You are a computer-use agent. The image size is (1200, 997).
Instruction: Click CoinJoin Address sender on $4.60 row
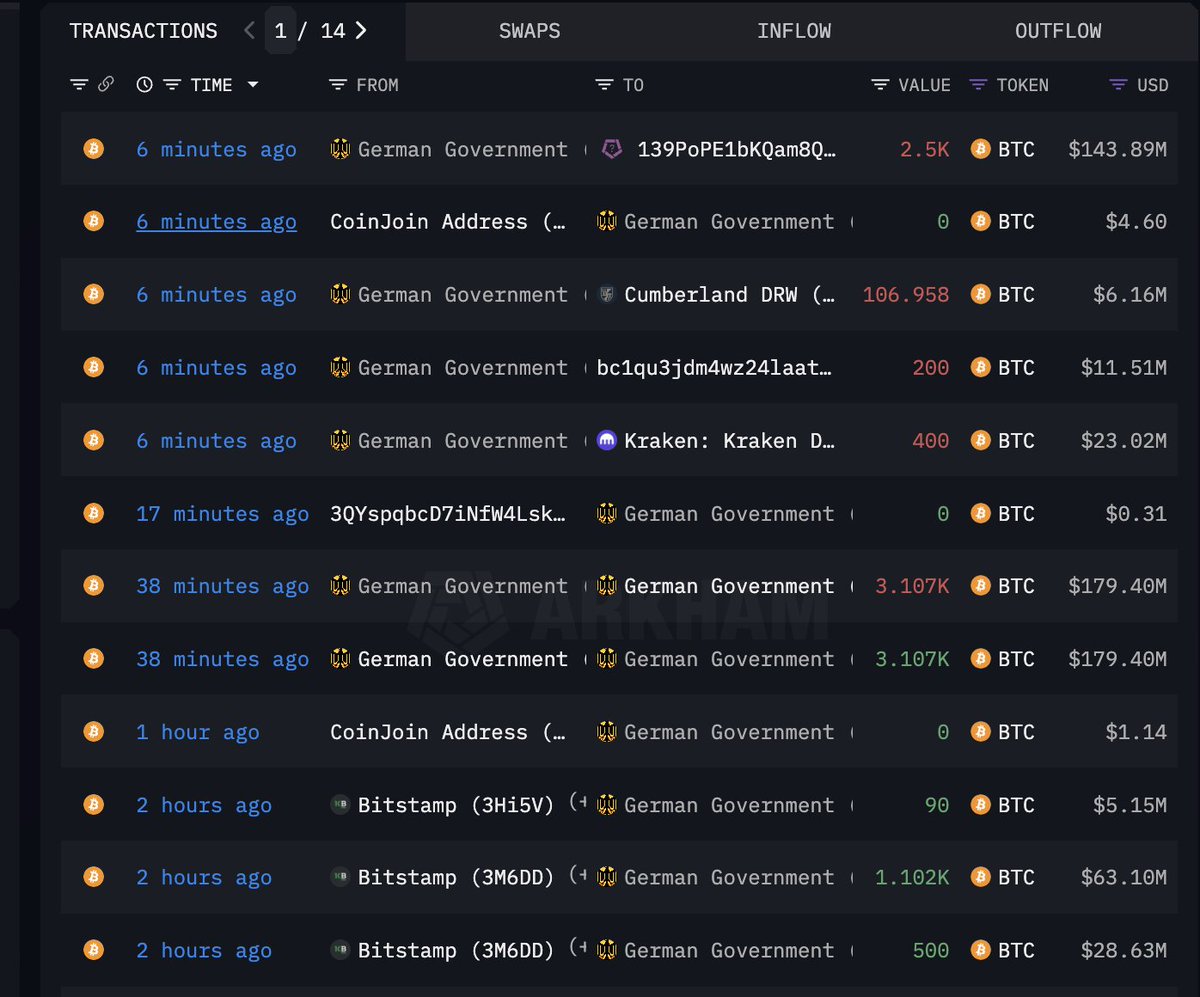point(448,222)
